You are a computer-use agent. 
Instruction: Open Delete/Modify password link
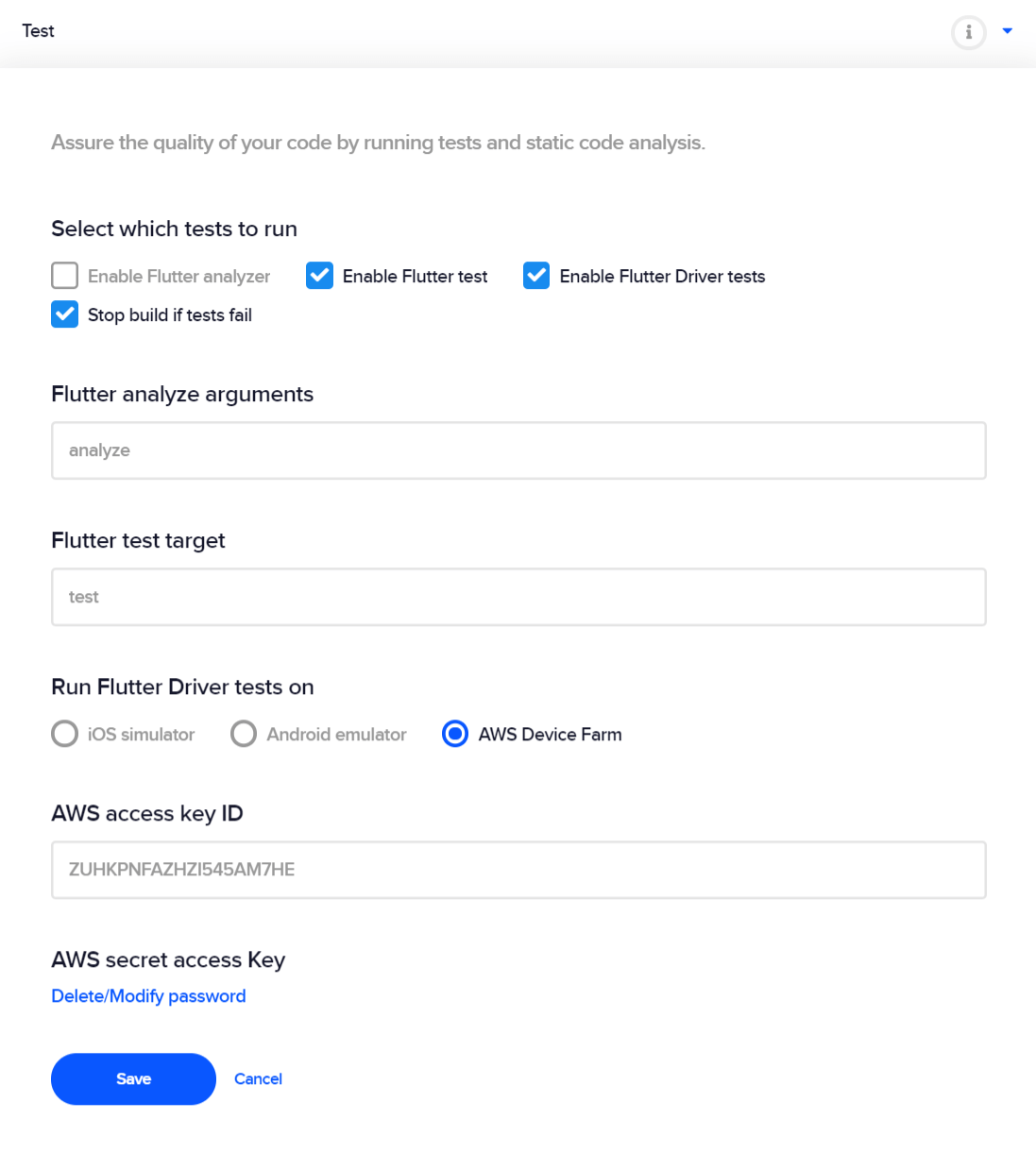click(x=148, y=996)
